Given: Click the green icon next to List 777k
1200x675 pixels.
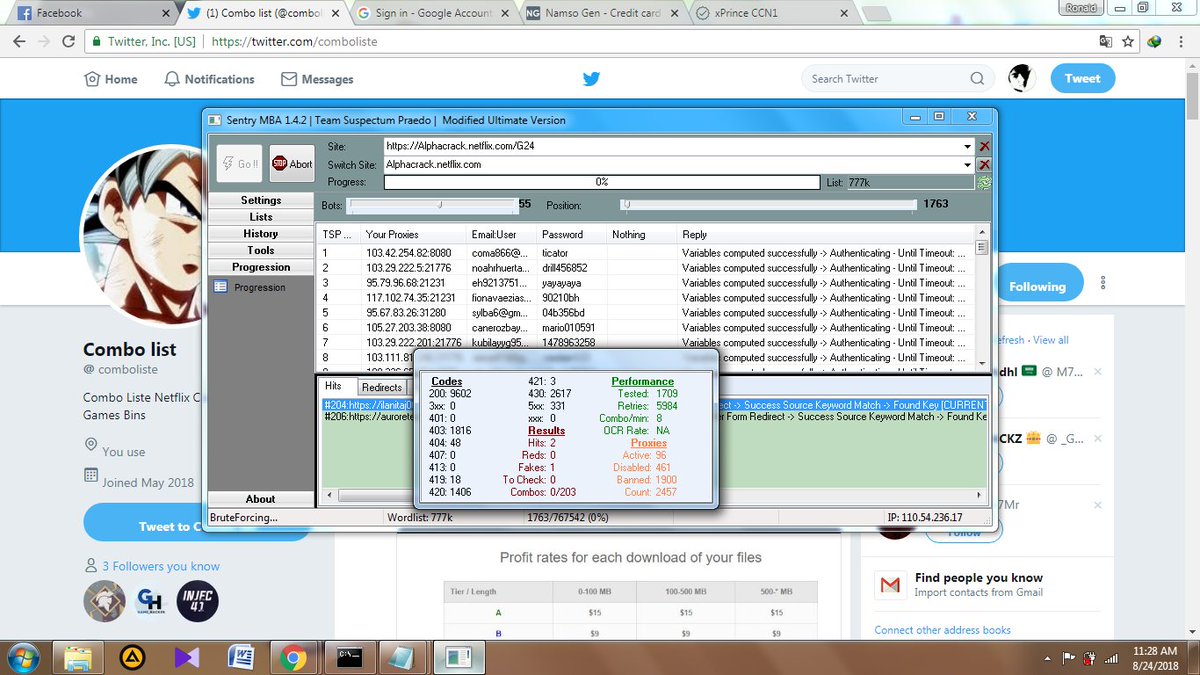Looking at the screenshot, I should coord(984,183).
